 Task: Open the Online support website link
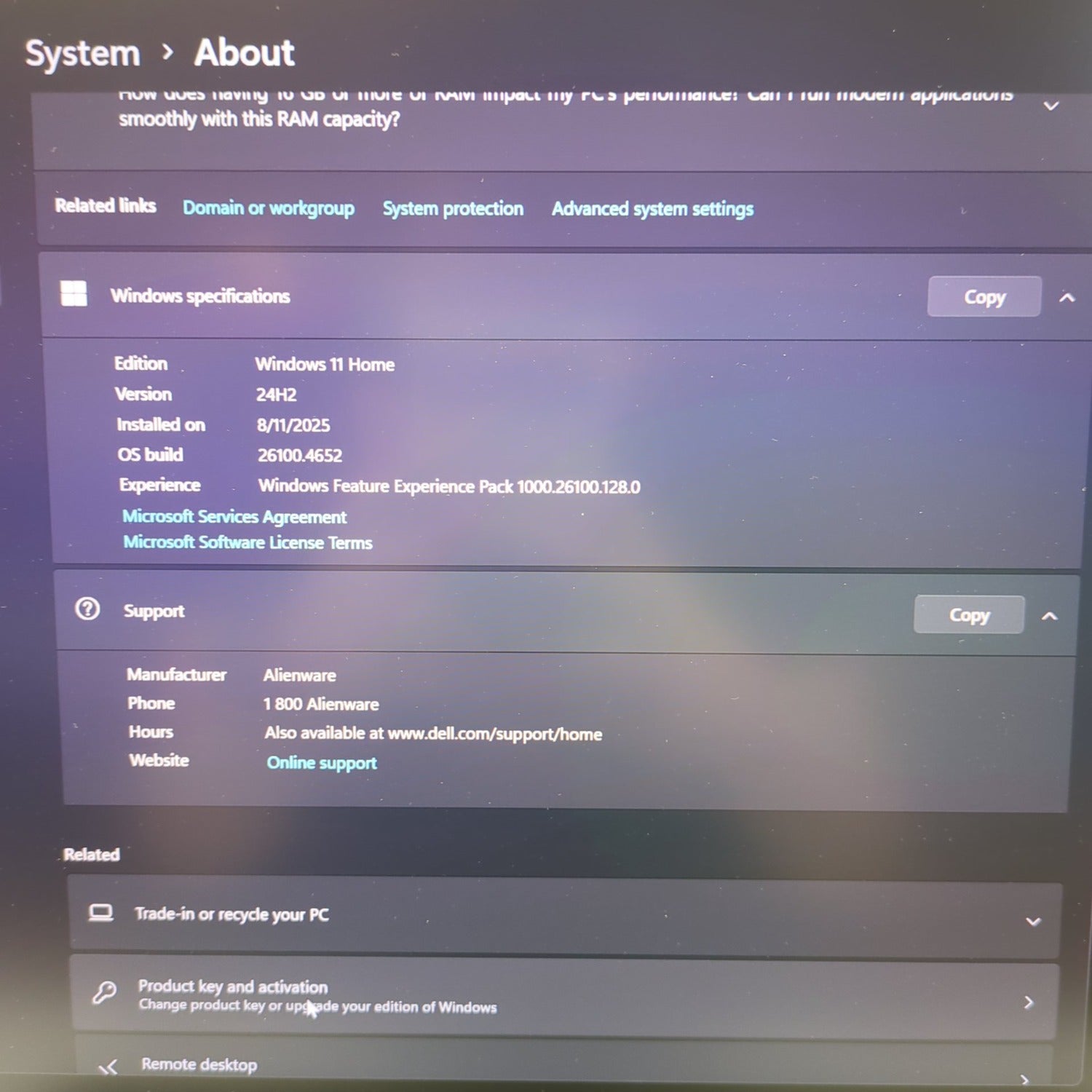tap(322, 763)
